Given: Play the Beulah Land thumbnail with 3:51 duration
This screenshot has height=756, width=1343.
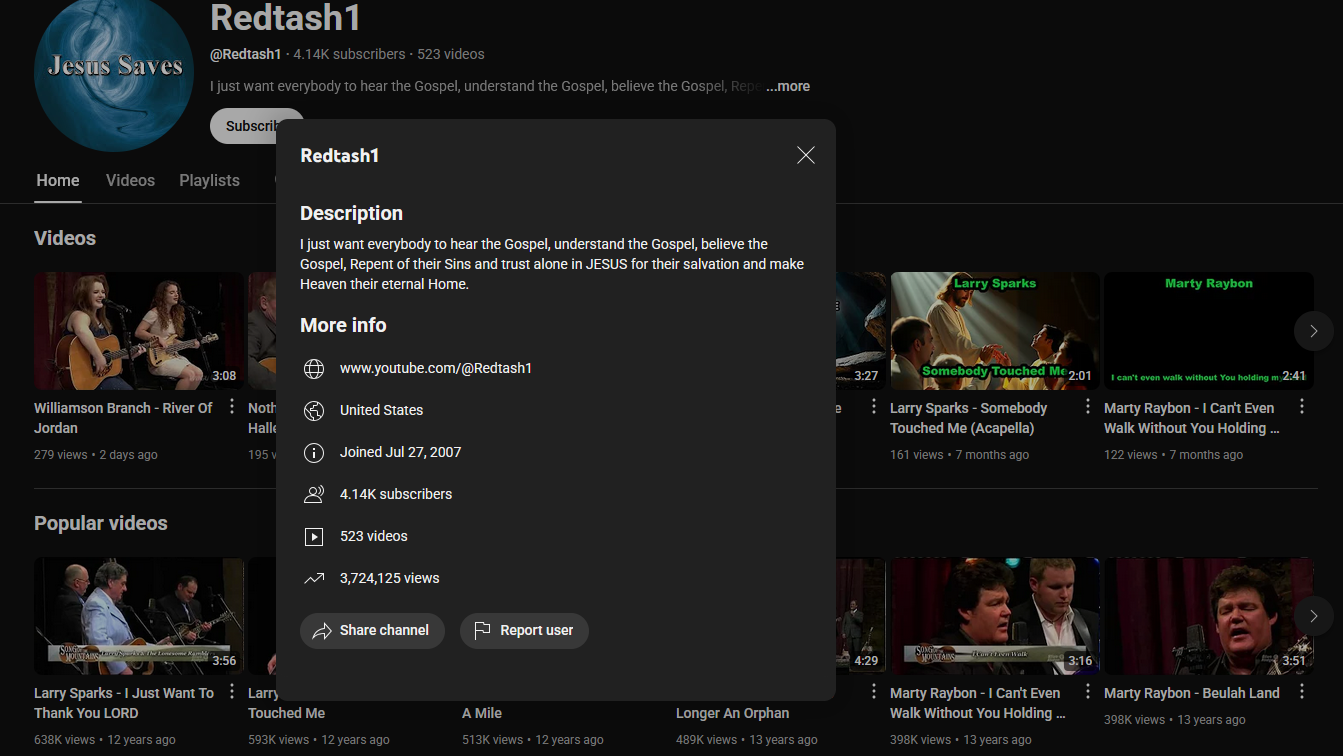Looking at the screenshot, I should click(1209, 616).
